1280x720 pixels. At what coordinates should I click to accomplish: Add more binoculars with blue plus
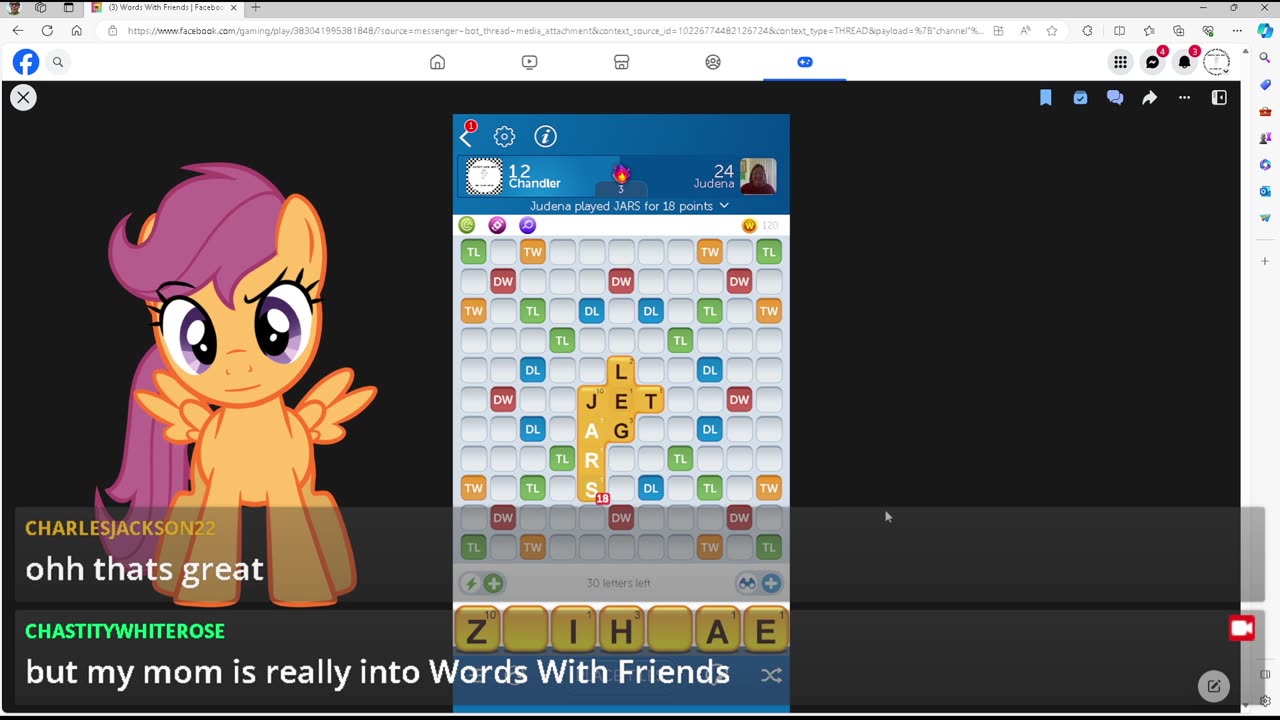(771, 583)
